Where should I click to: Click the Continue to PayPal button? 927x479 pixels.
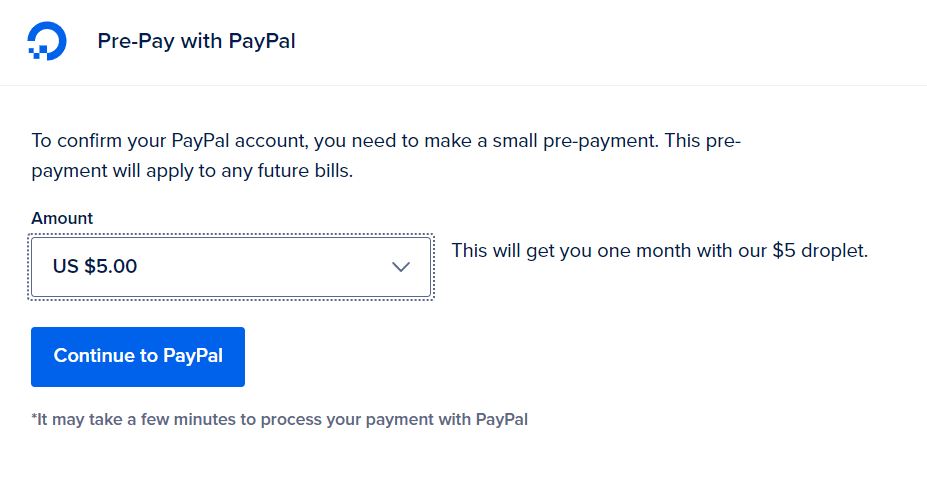click(138, 357)
